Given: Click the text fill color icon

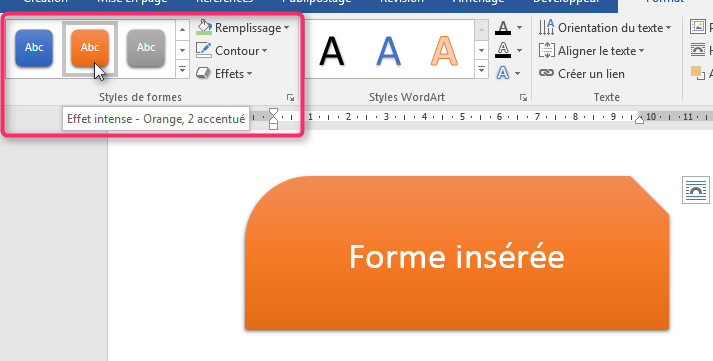Looking at the screenshot, I should [503, 28].
